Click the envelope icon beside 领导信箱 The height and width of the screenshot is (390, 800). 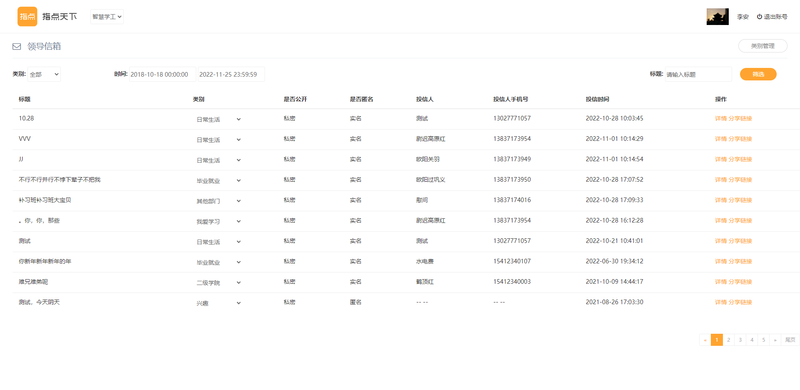(x=17, y=46)
